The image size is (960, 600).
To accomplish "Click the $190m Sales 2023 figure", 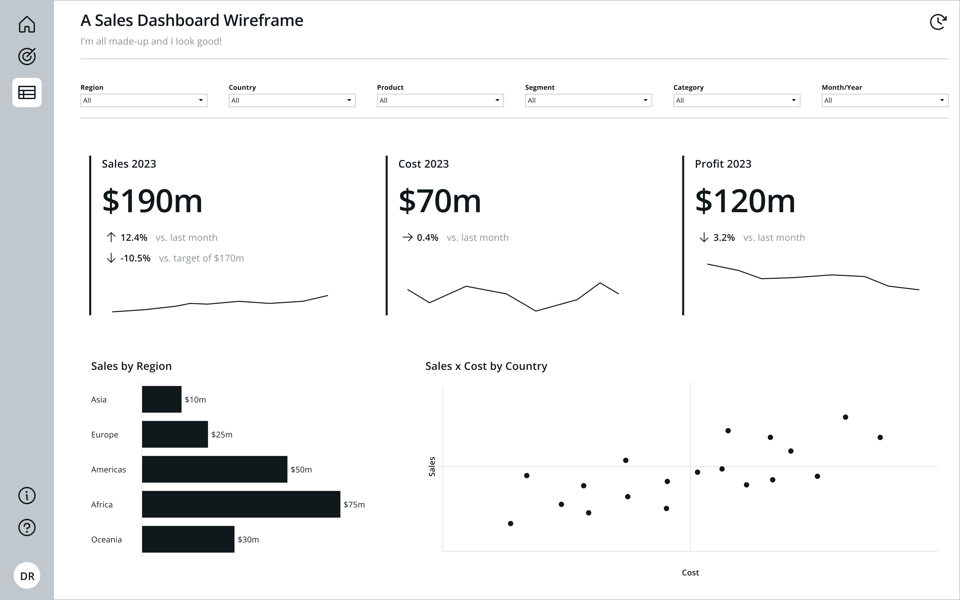I will pos(152,201).
